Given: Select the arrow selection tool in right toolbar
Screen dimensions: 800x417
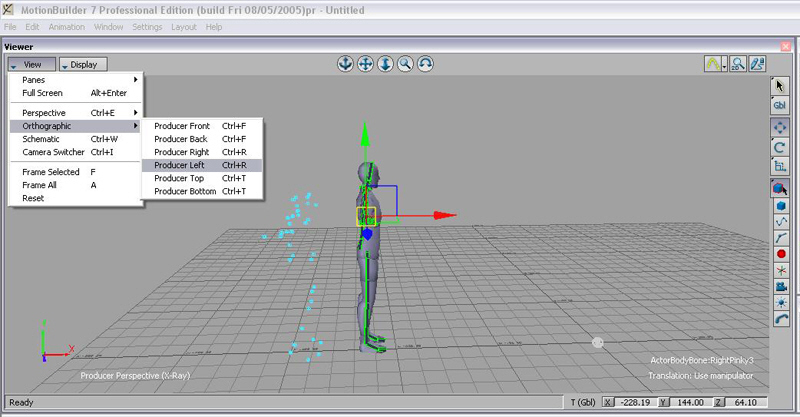Looking at the screenshot, I should [x=780, y=86].
